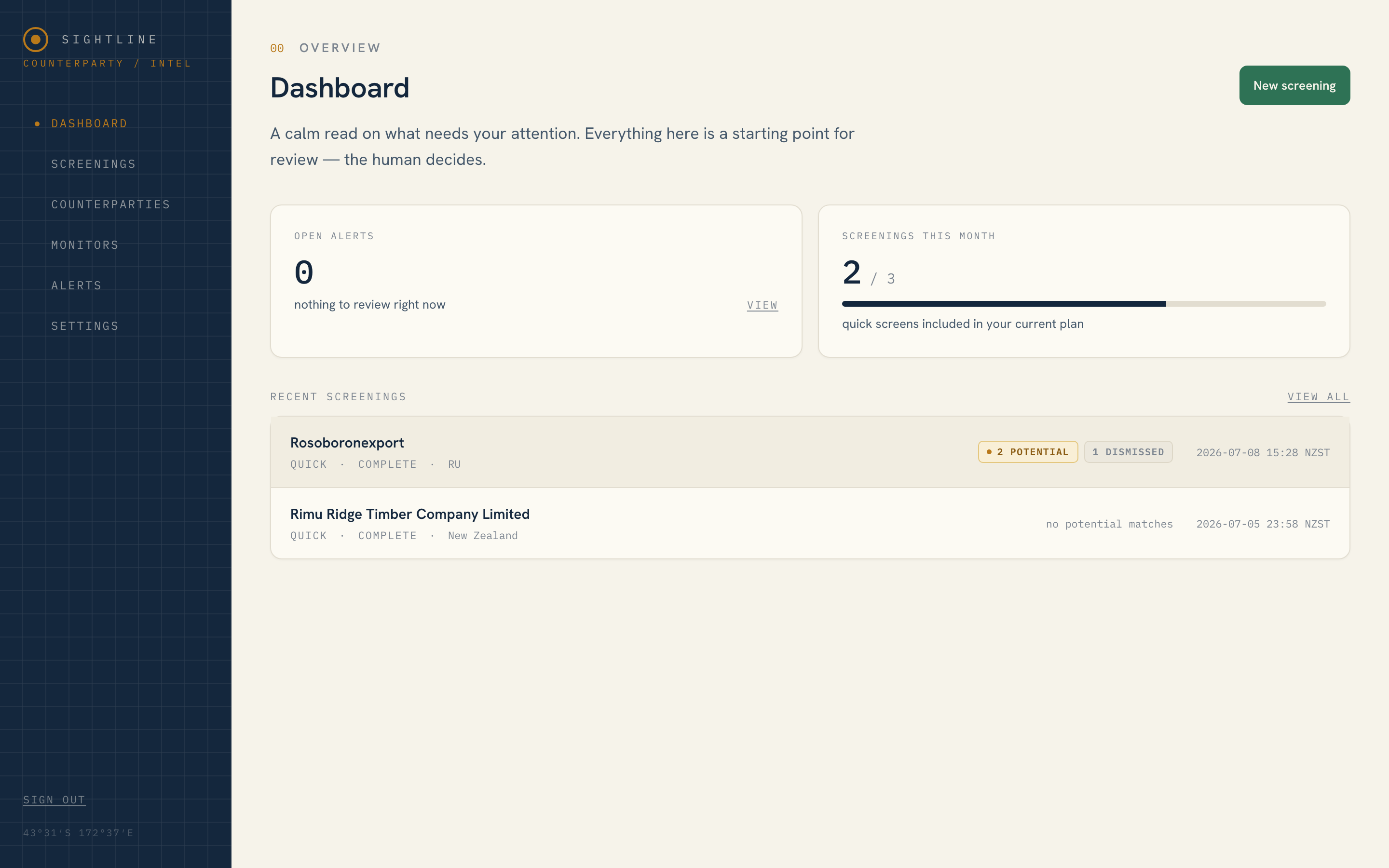The width and height of the screenshot is (1389, 868).
Task: Start a New screening
Action: click(1294, 85)
